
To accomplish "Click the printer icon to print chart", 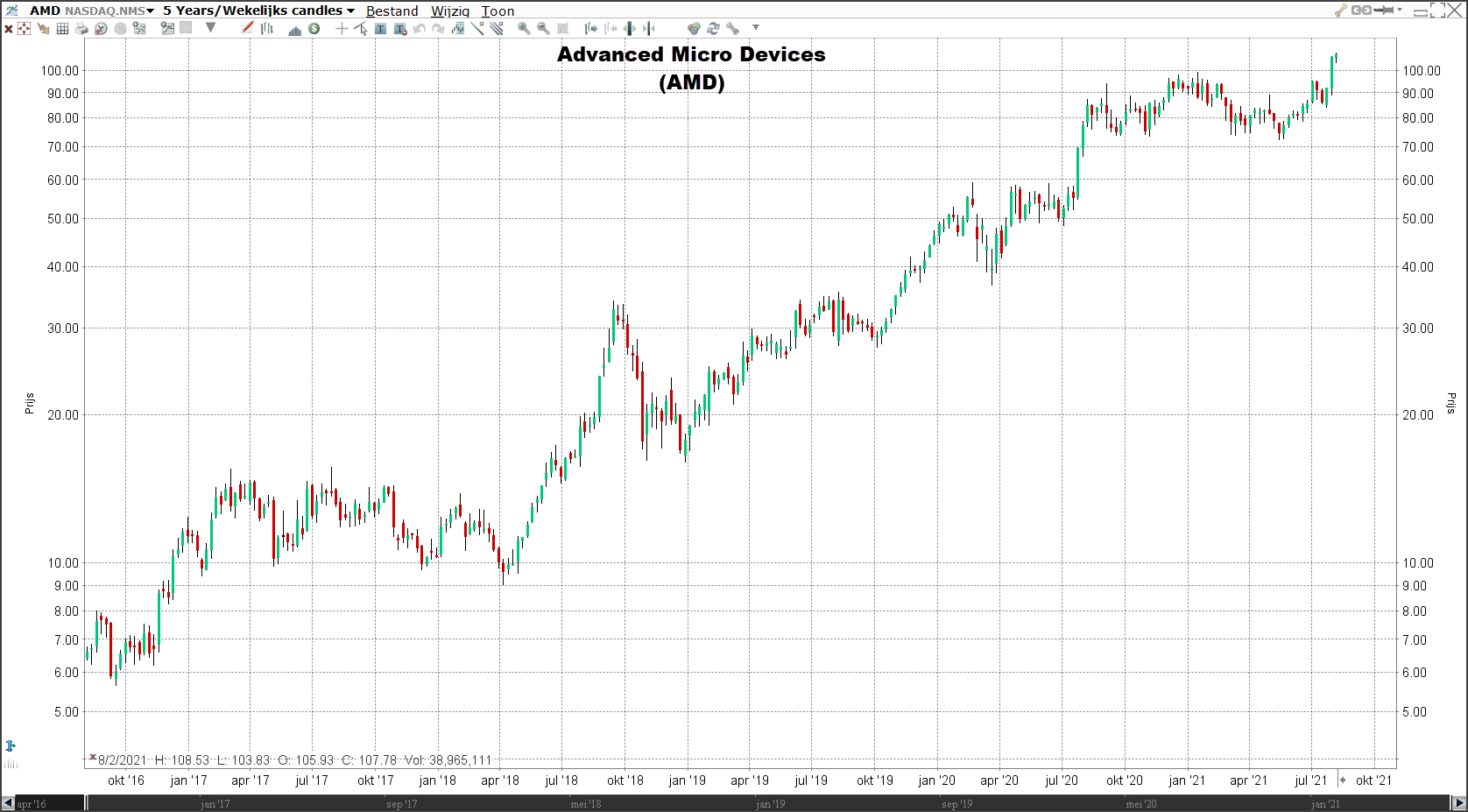I will (81, 29).
